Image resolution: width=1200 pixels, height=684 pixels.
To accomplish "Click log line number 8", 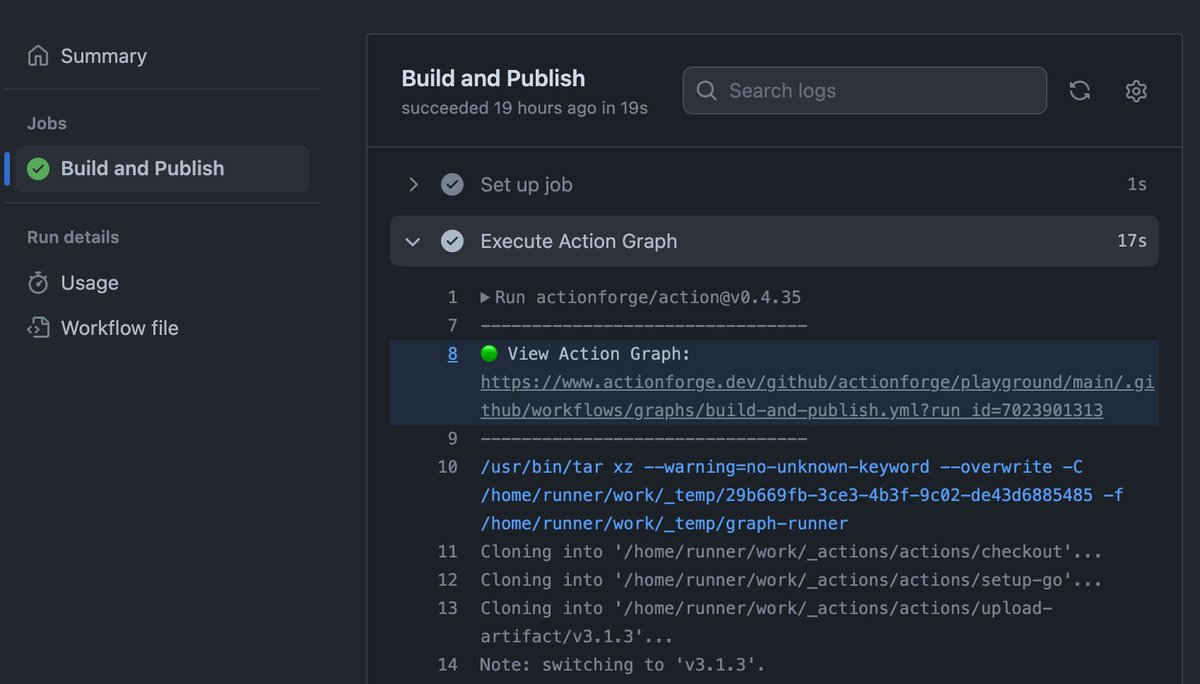I will click(453, 354).
